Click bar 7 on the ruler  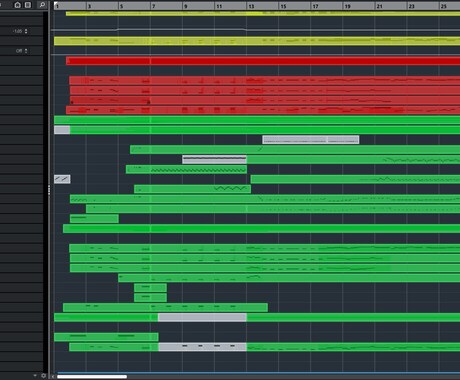point(153,6)
